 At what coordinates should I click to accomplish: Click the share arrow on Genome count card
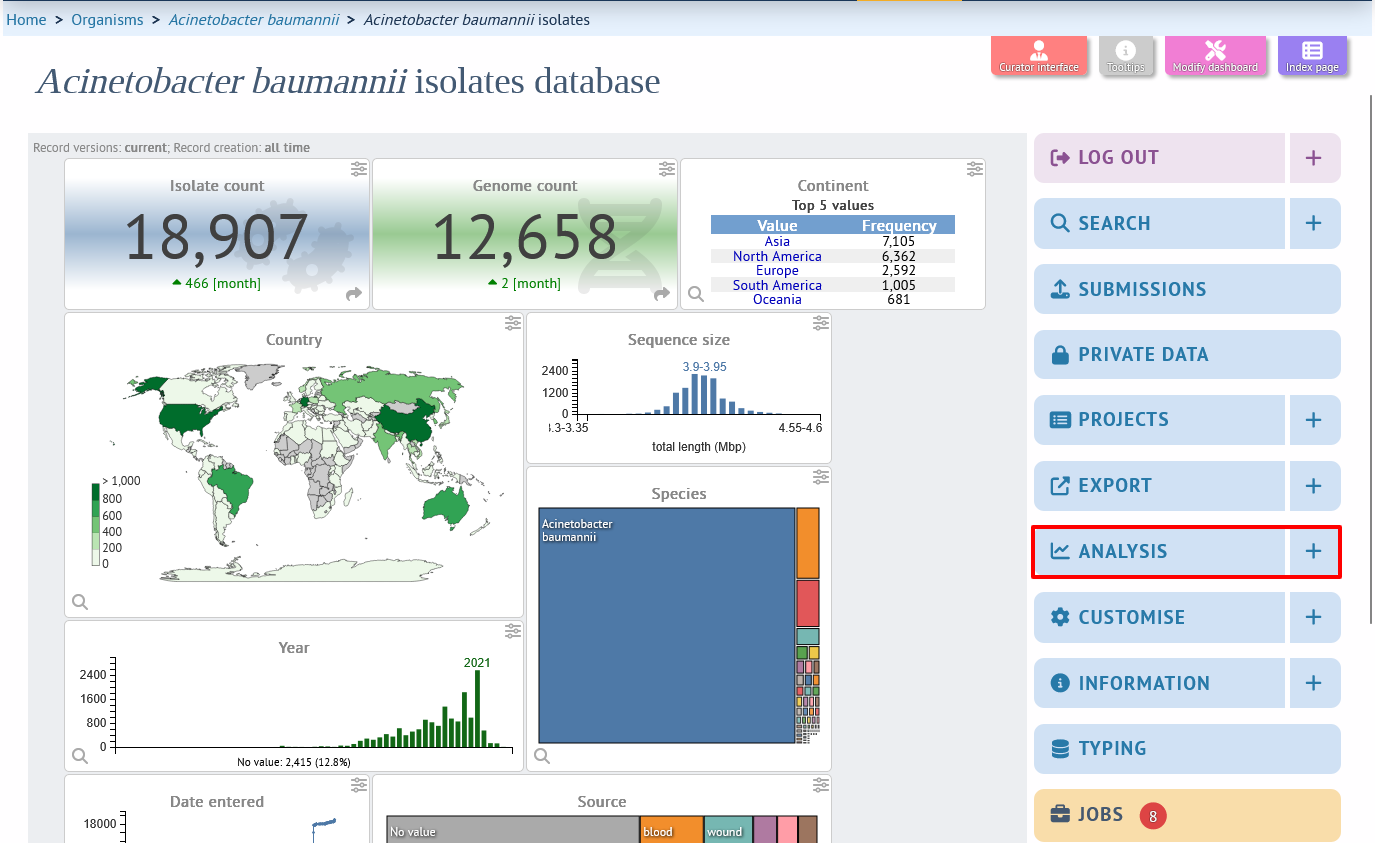click(x=661, y=294)
